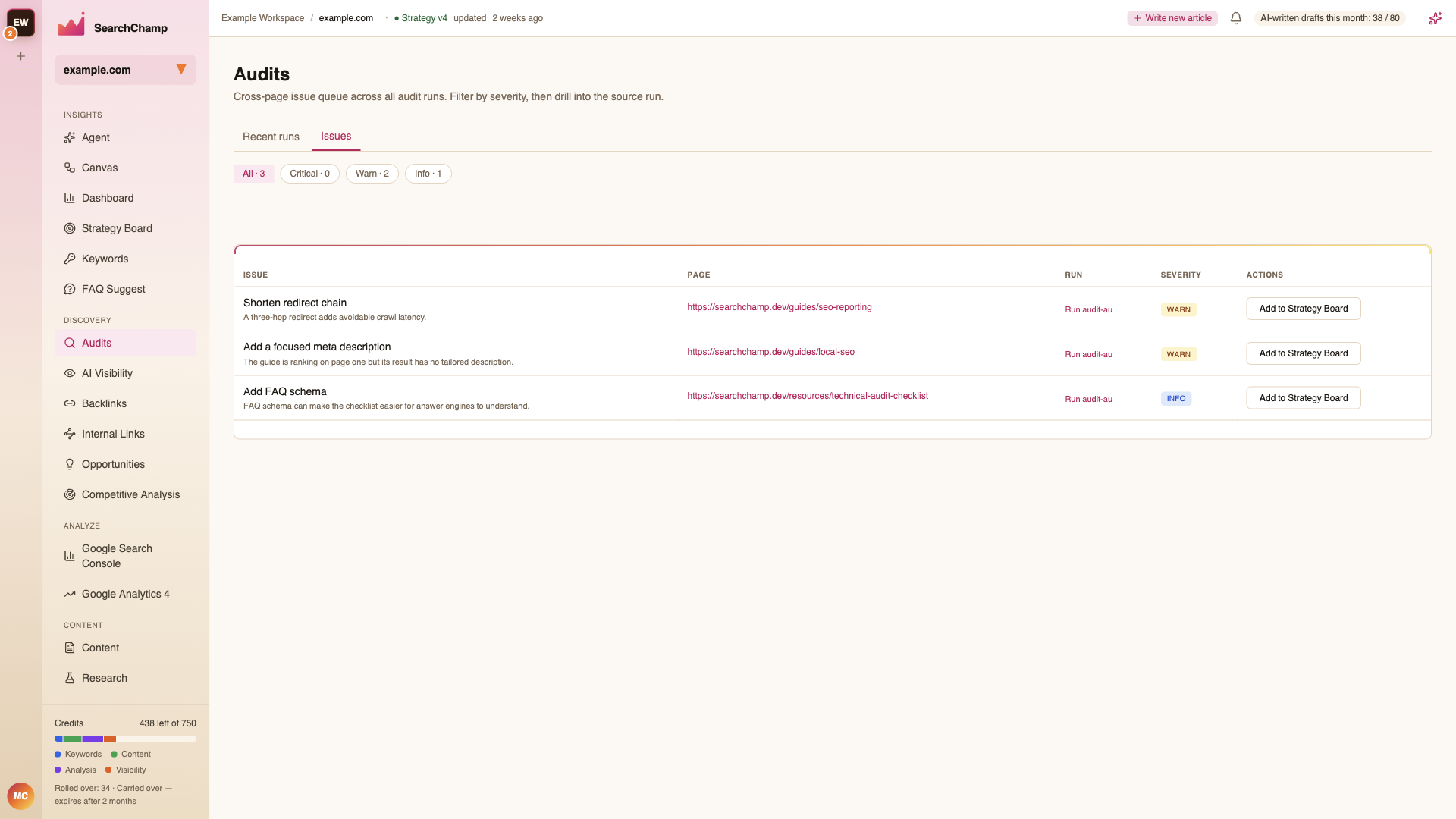Select the Strategy Board target icon
The image size is (1456, 819).
point(70,228)
